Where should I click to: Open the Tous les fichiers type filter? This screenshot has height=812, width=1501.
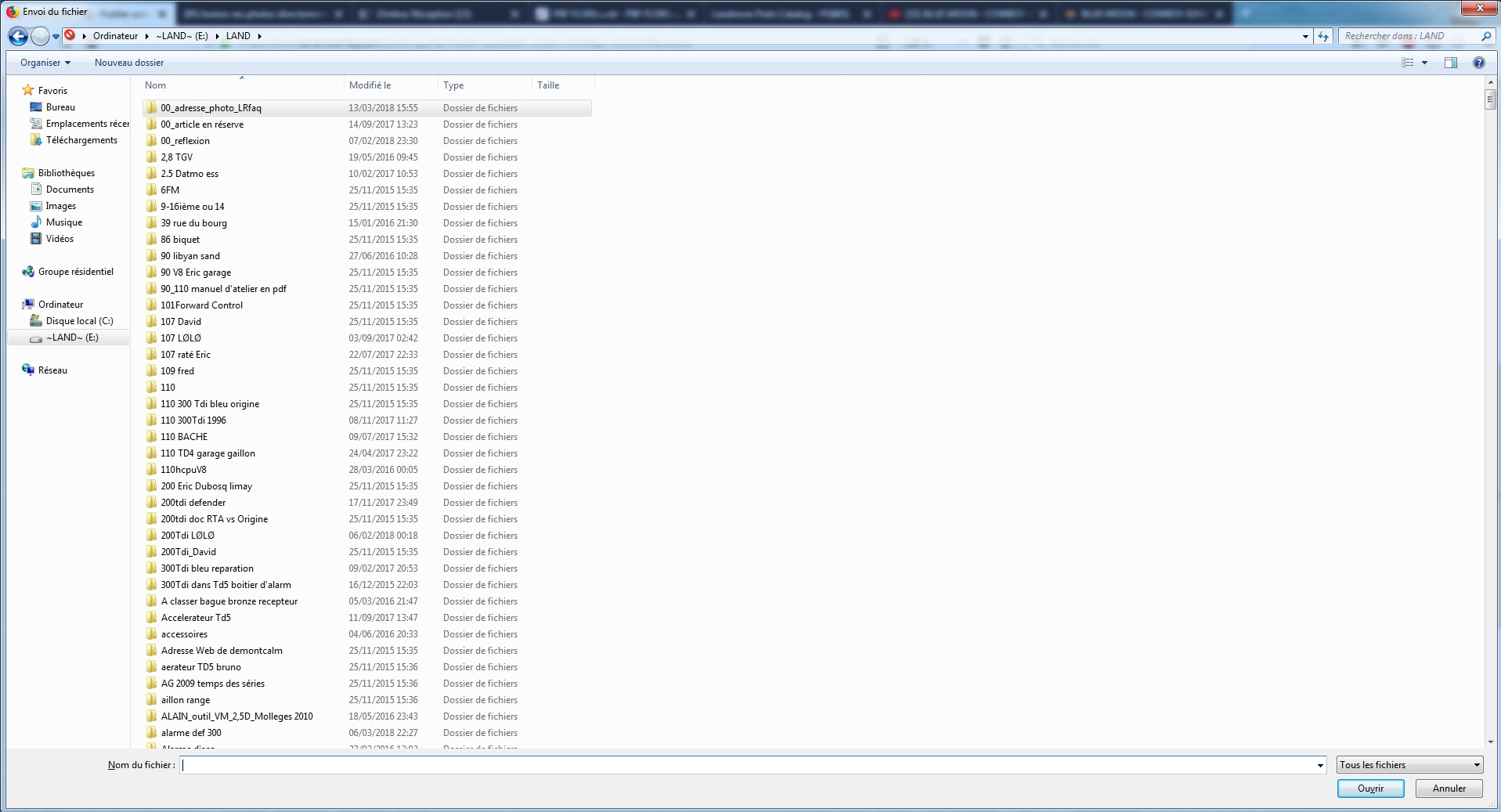click(1409, 765)
